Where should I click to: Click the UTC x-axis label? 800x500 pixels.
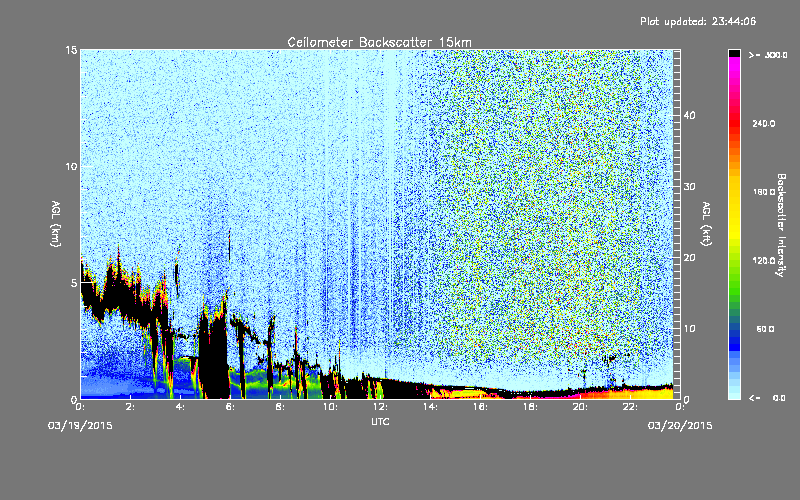380,421
